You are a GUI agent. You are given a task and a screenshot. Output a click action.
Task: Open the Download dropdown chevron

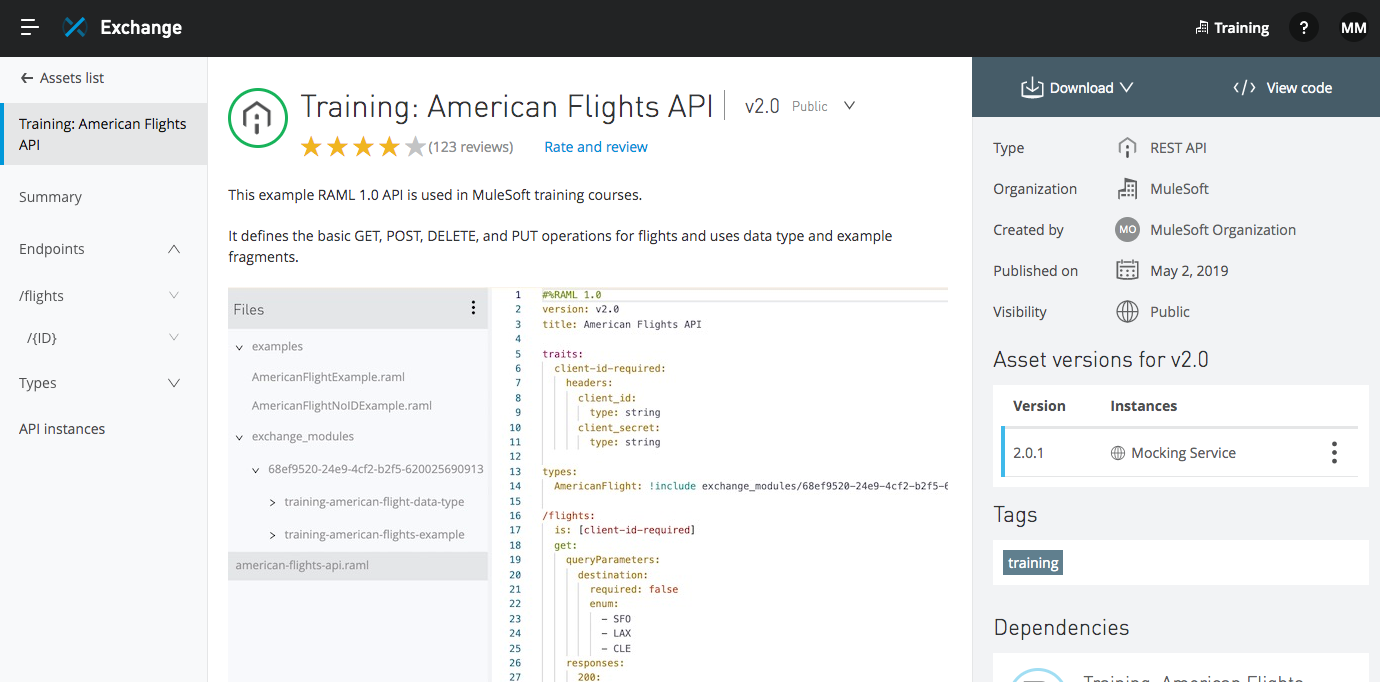pos(1126,87)
